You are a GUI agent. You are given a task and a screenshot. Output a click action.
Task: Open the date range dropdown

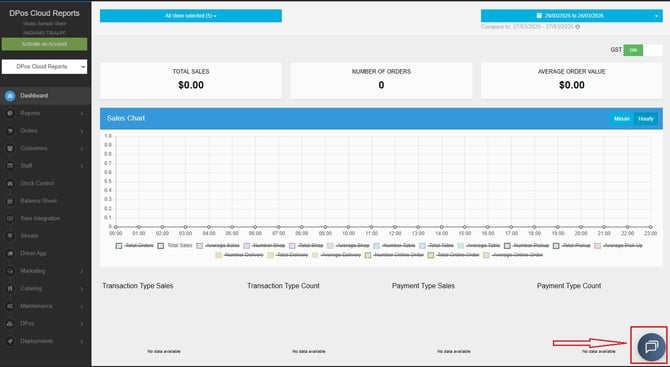click(571, 16)
